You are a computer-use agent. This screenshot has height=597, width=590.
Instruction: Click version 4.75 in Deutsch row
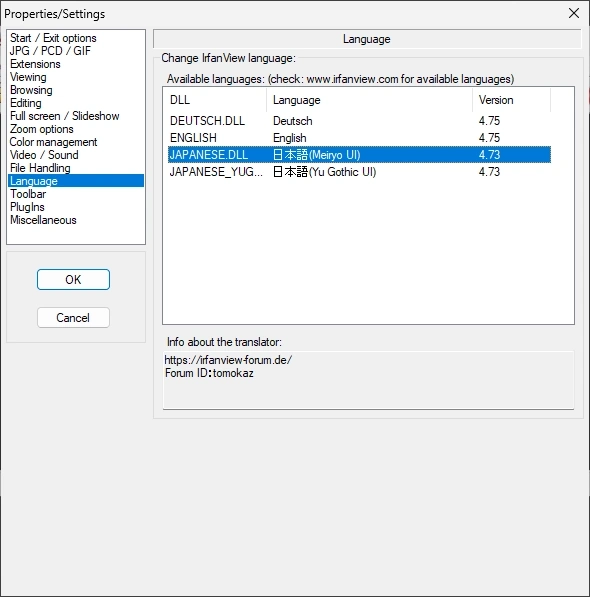(x=489, y=121)
